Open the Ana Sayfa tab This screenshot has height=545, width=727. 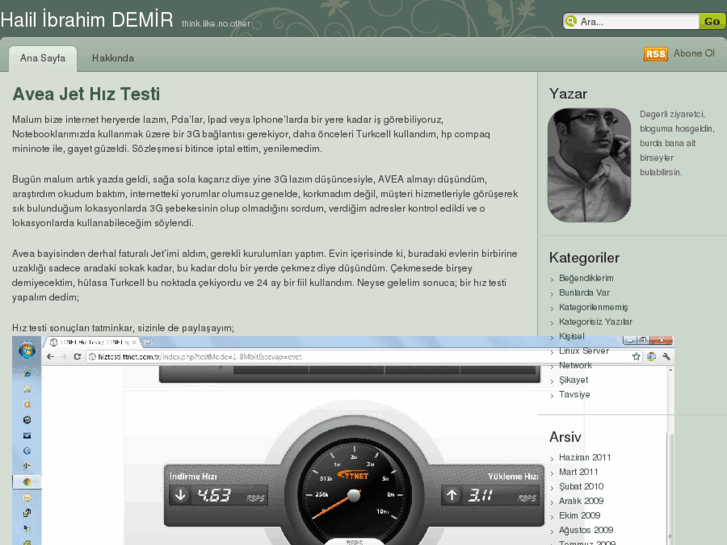(x=42, y=58)
